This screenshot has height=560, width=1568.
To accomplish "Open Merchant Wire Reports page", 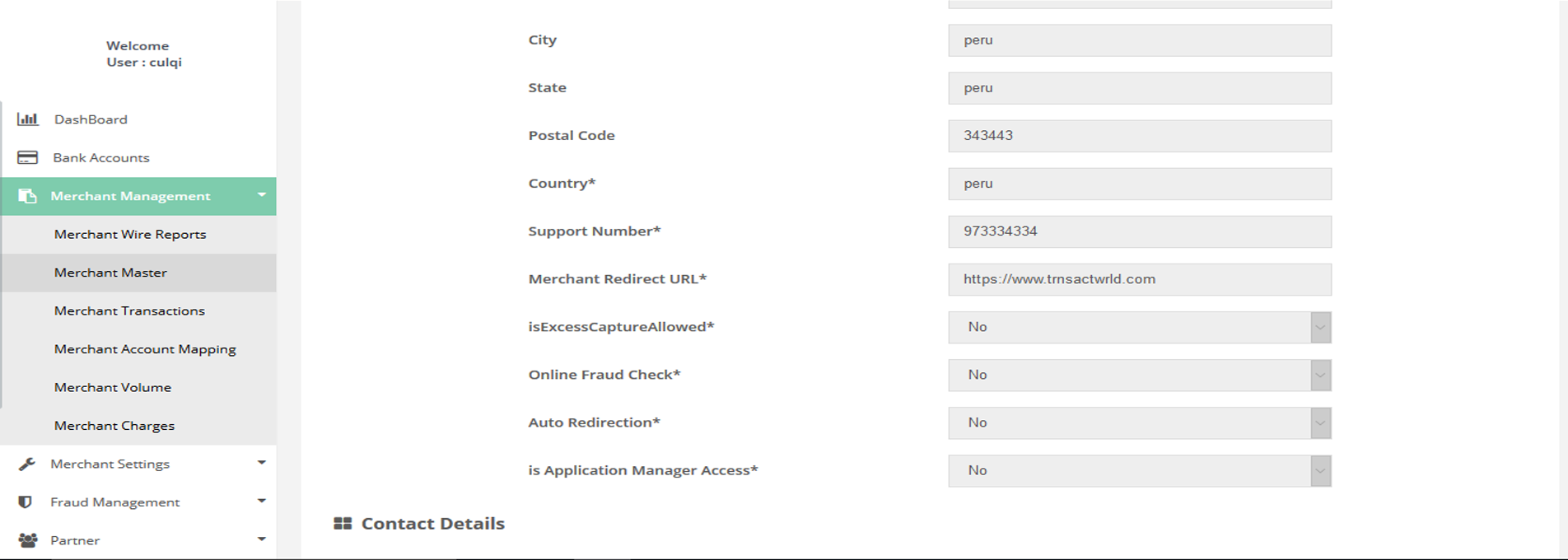I will click(x=130, y=234).
